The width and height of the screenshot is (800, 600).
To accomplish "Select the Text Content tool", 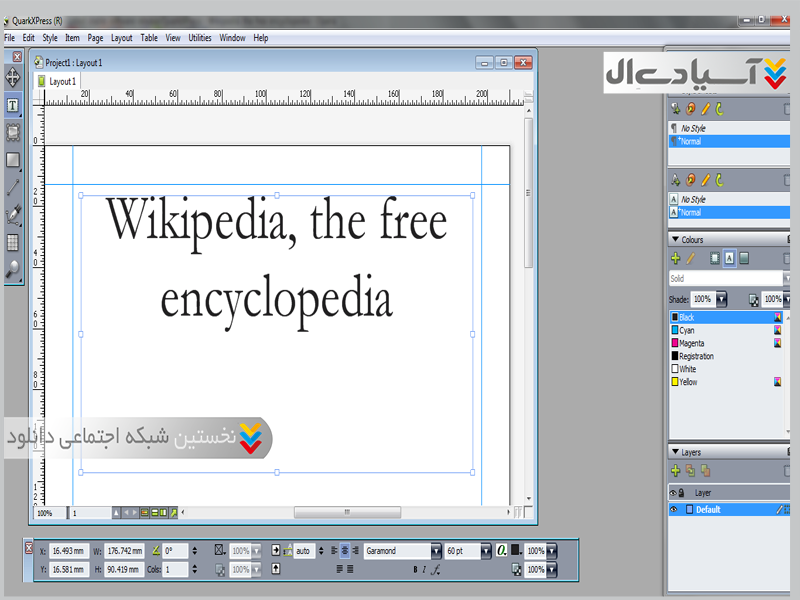I will coord(13,105).
